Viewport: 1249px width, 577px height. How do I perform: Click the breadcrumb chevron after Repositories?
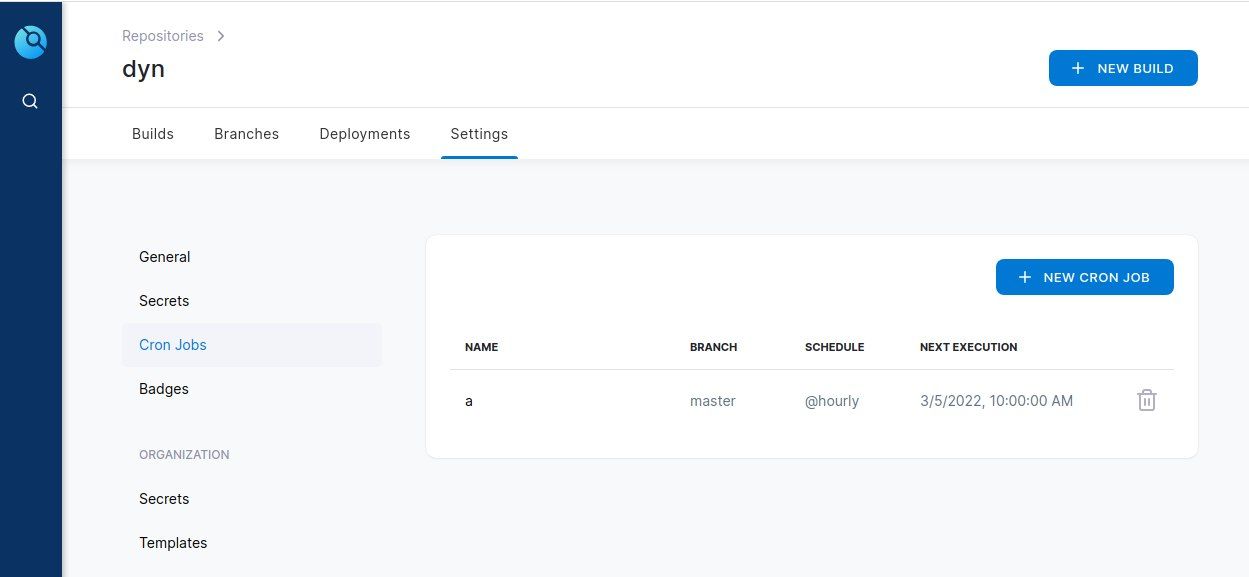[221, 36]
